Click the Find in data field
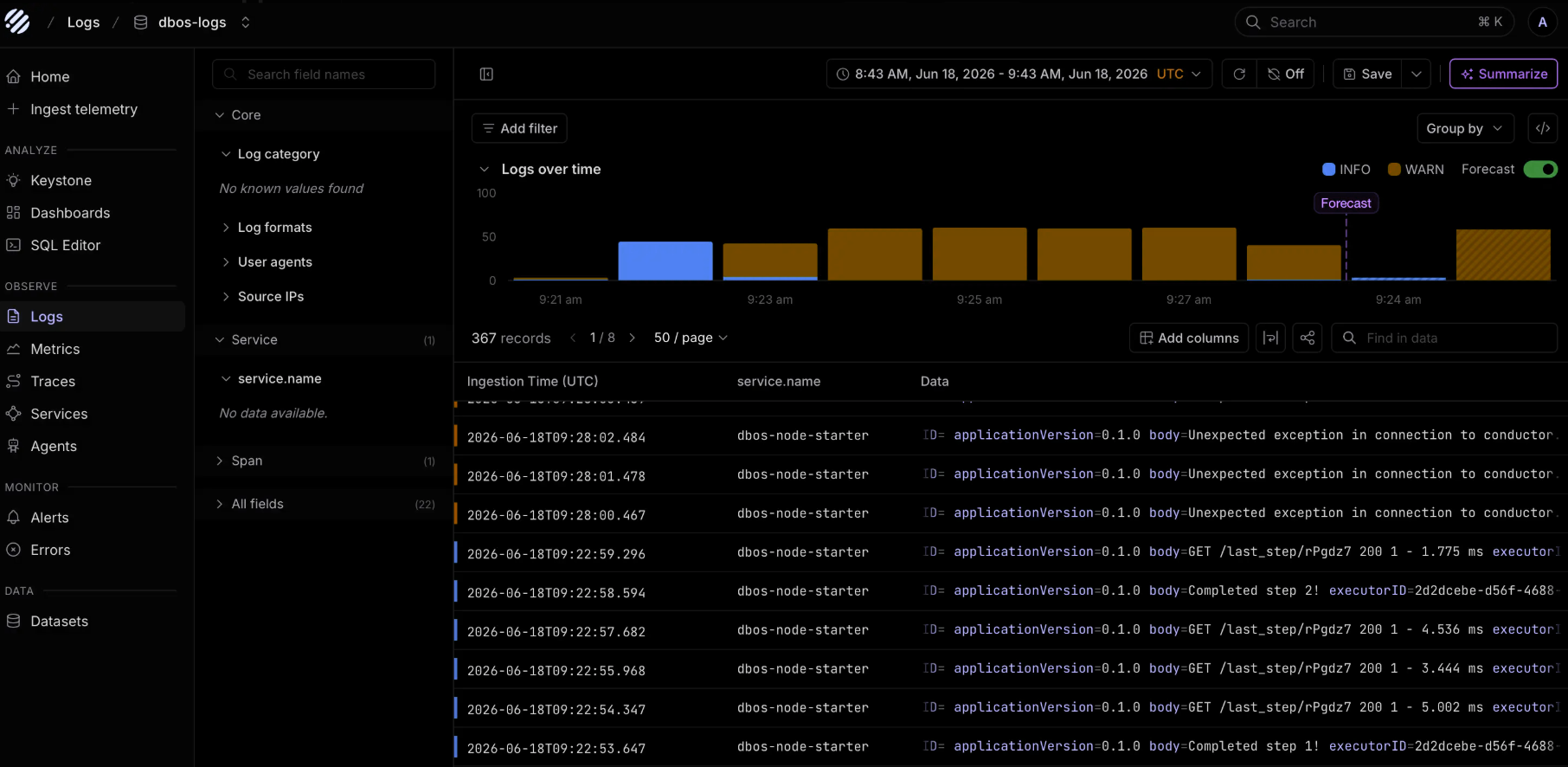 [1444, 338]
